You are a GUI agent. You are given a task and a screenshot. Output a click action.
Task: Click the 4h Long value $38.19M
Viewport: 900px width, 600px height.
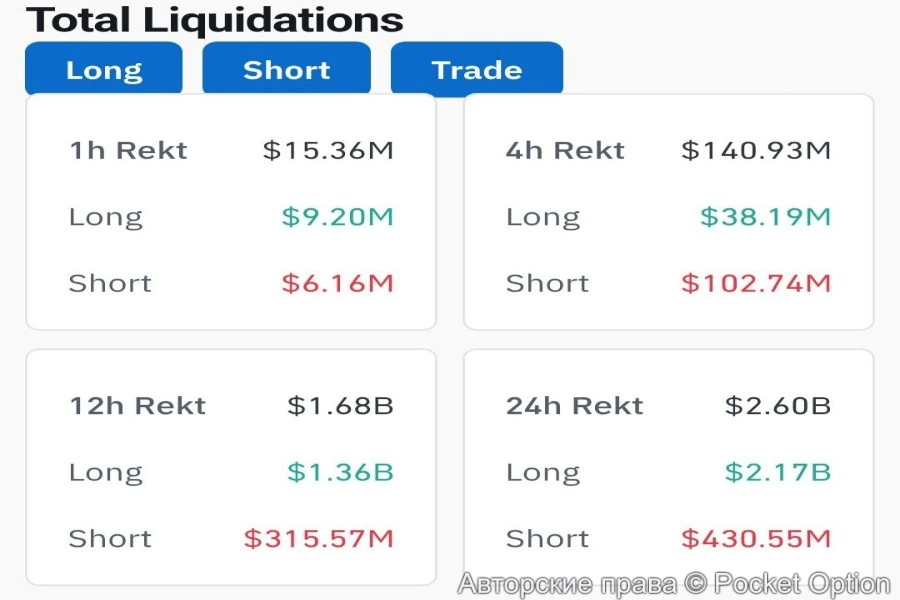pos(765,217)
